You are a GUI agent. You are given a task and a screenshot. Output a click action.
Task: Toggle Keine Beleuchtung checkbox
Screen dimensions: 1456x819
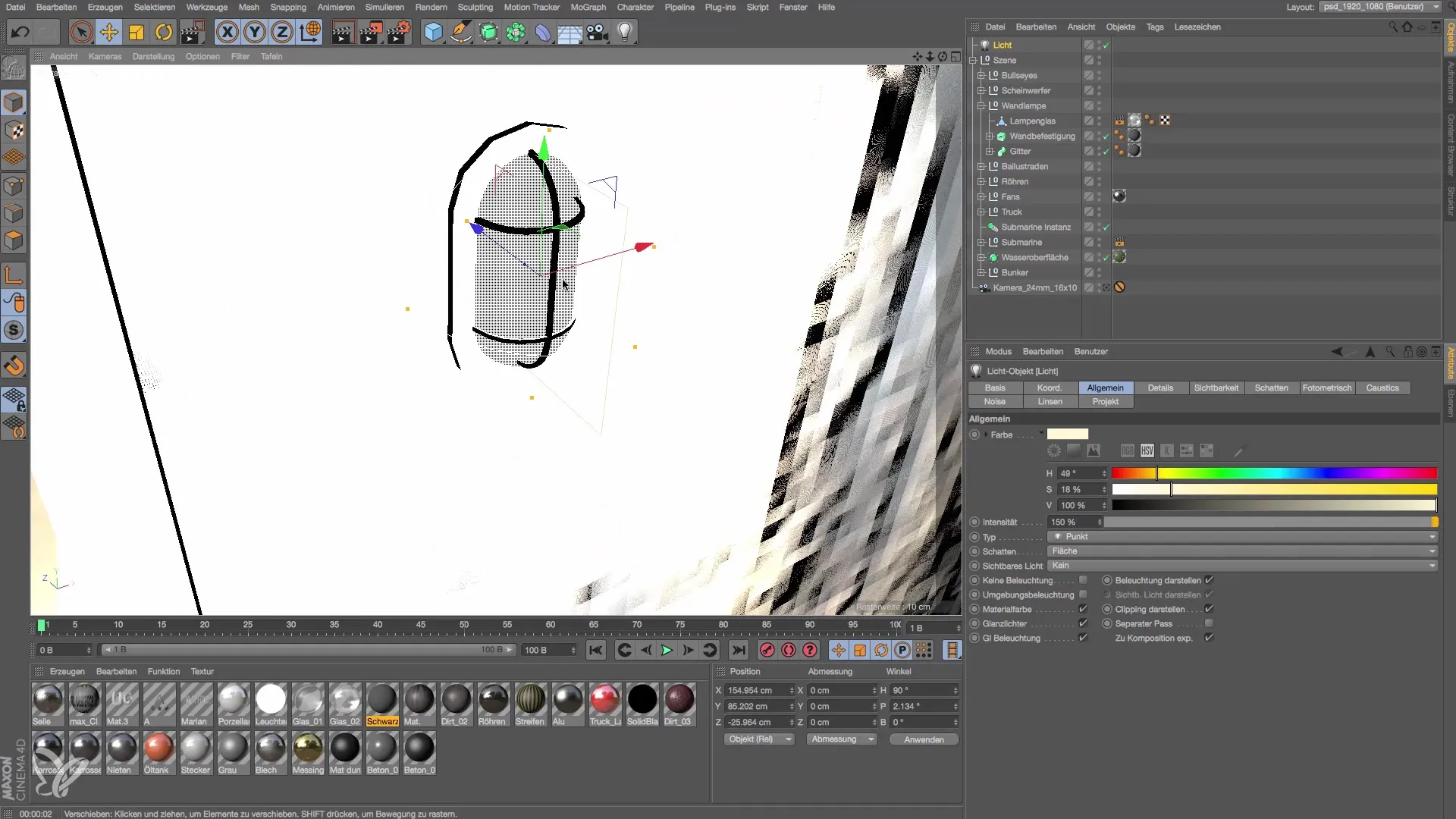pos(1083,580)
